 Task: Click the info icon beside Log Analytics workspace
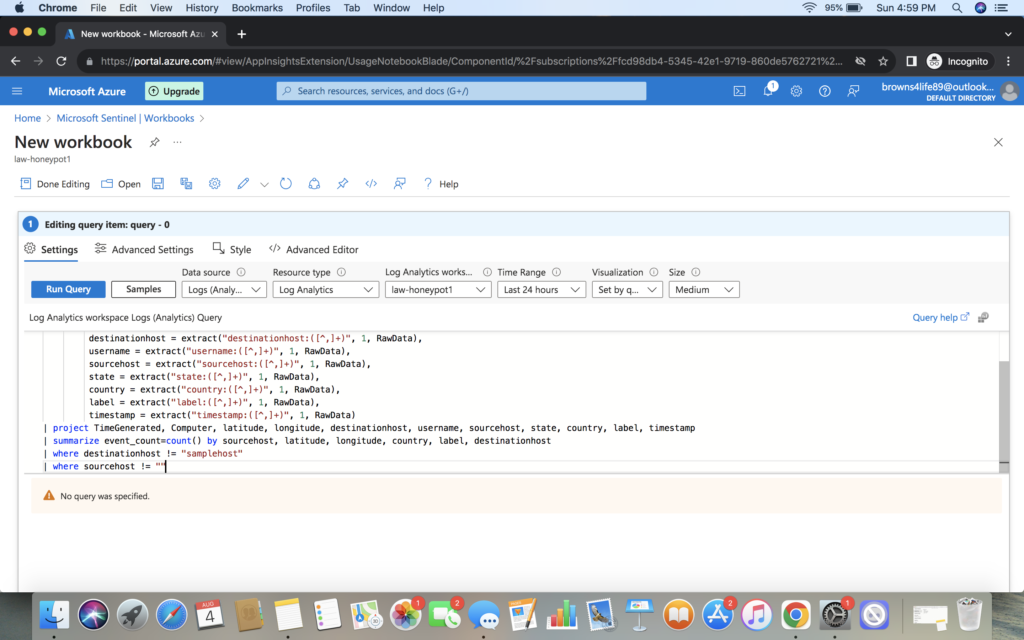(x=487, y=272)
